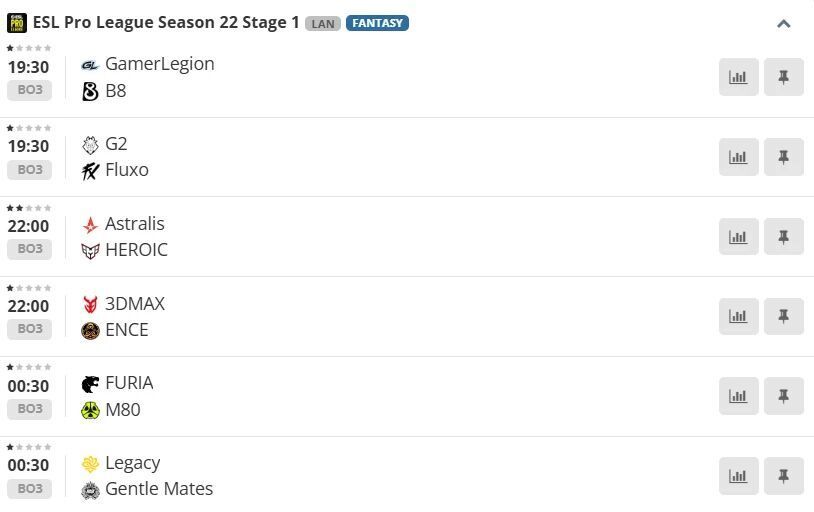Open stats for FURIA vs M80

(738, 396)
